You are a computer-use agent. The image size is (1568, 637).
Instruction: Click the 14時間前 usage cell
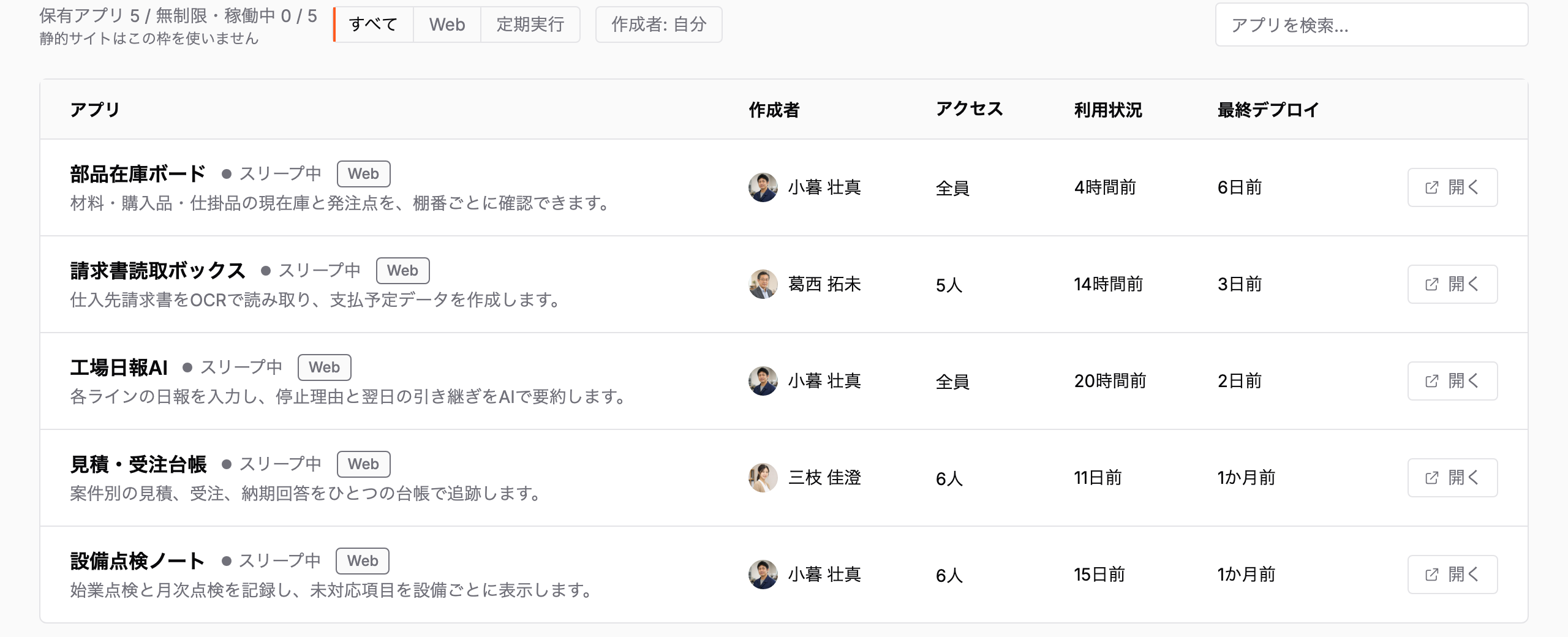1109,284
